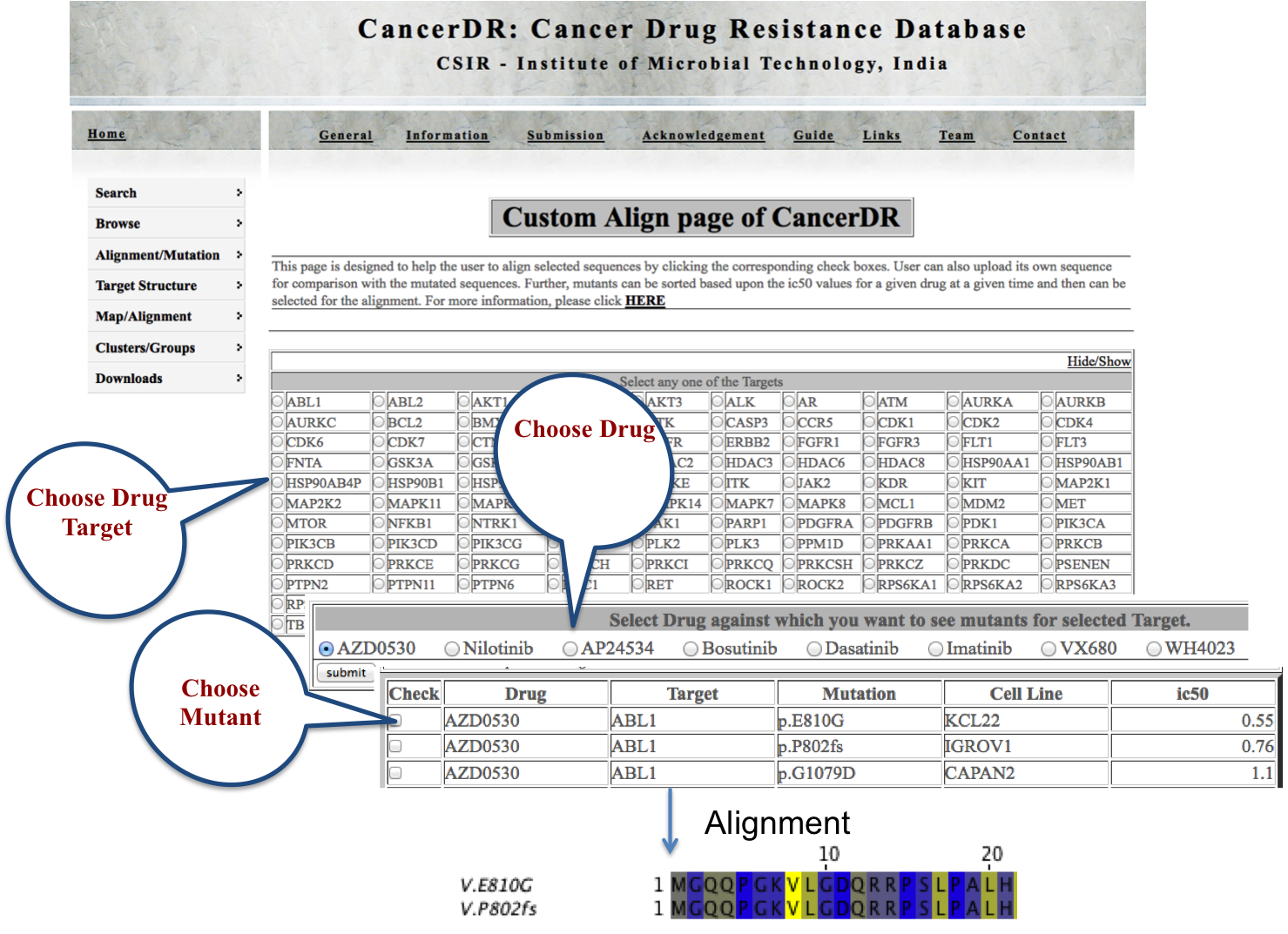Tick the checkbox for p.P802fs mutation
Image resolution: width=1288 pixels, height=934 pixels.
pyautogui.click(x=395, y=747)
